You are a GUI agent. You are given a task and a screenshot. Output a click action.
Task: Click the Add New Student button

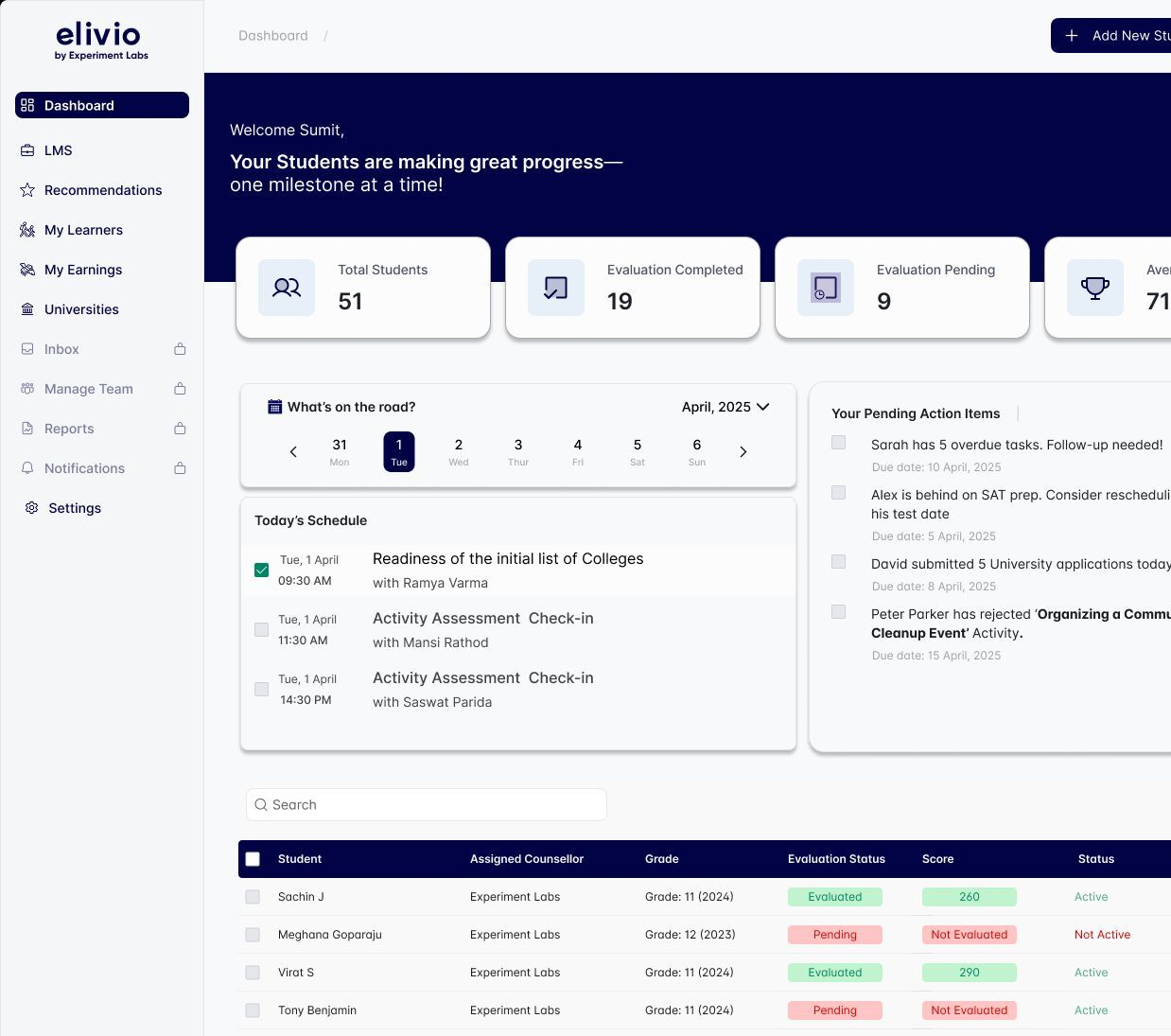tap(1111, 36)
